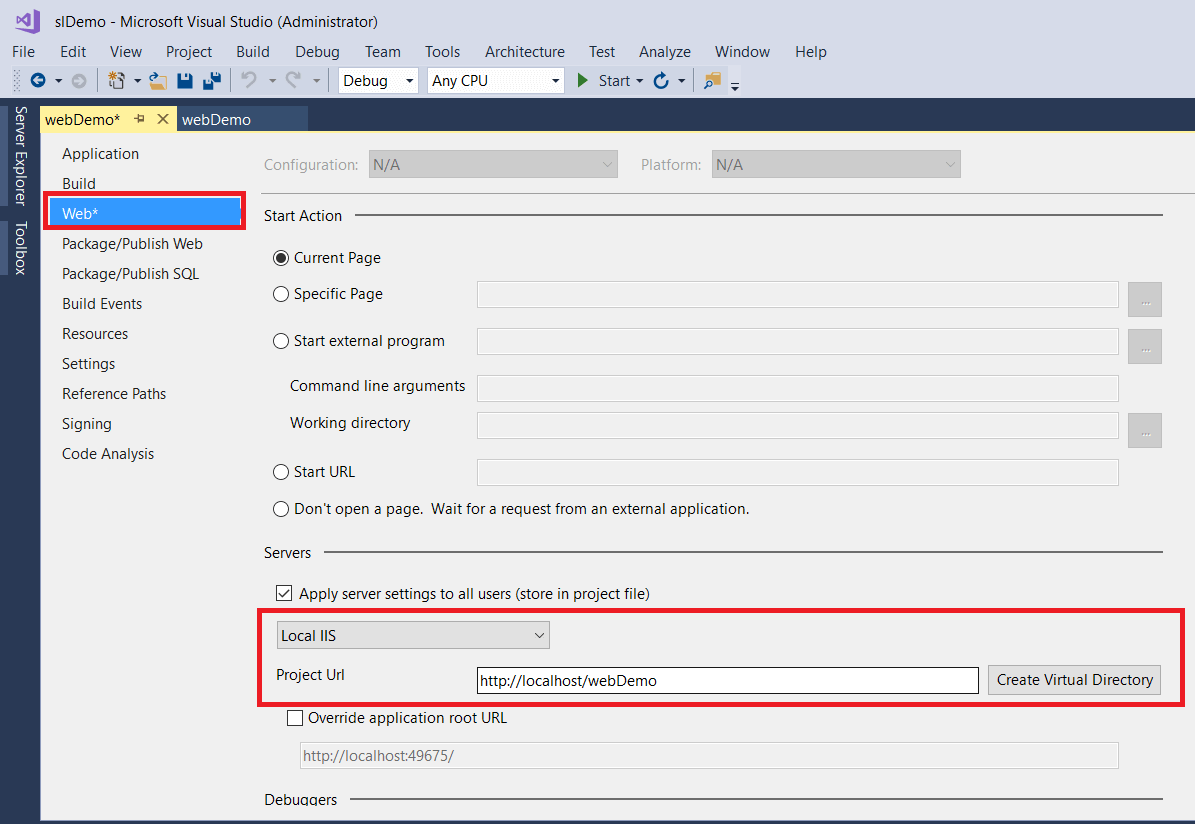Open the Platform N/A dropdown
This screenshot has height=824, width=1195.
click(x=836, y=164)
